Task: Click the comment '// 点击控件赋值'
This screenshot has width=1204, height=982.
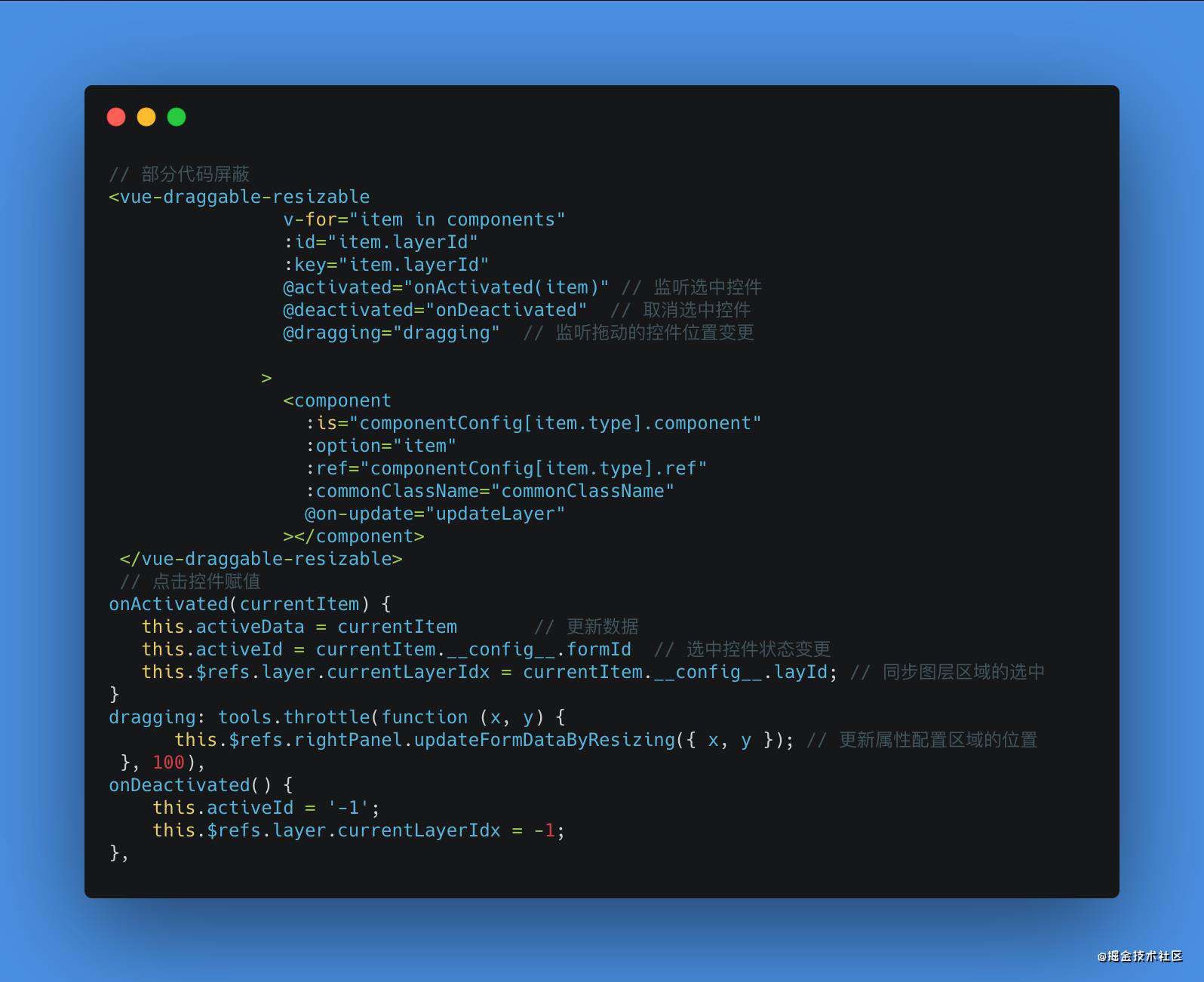Action: point(190,582)
